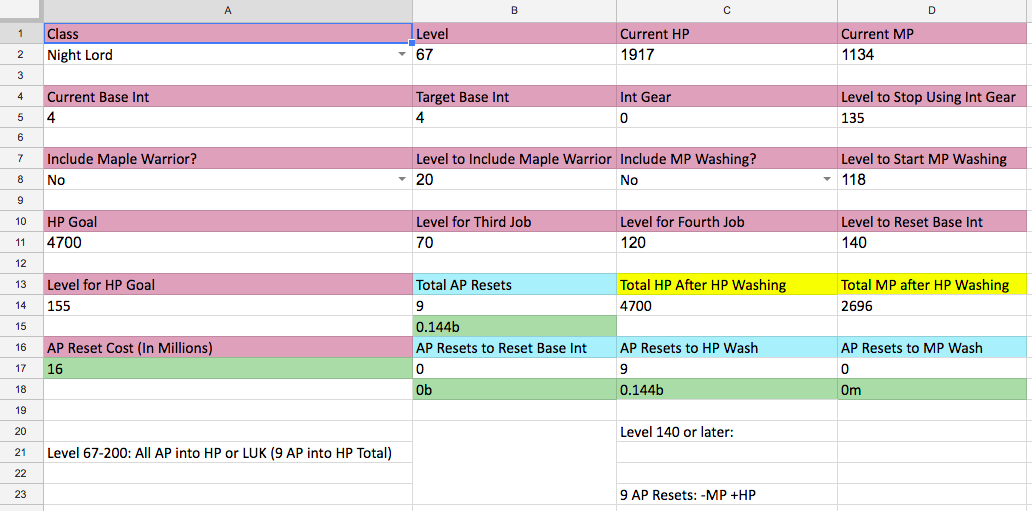The image size is (1032, 511).
Task: Click the Level for Fourth Job header
Action: pyautogui.click(x=727, y=222)
